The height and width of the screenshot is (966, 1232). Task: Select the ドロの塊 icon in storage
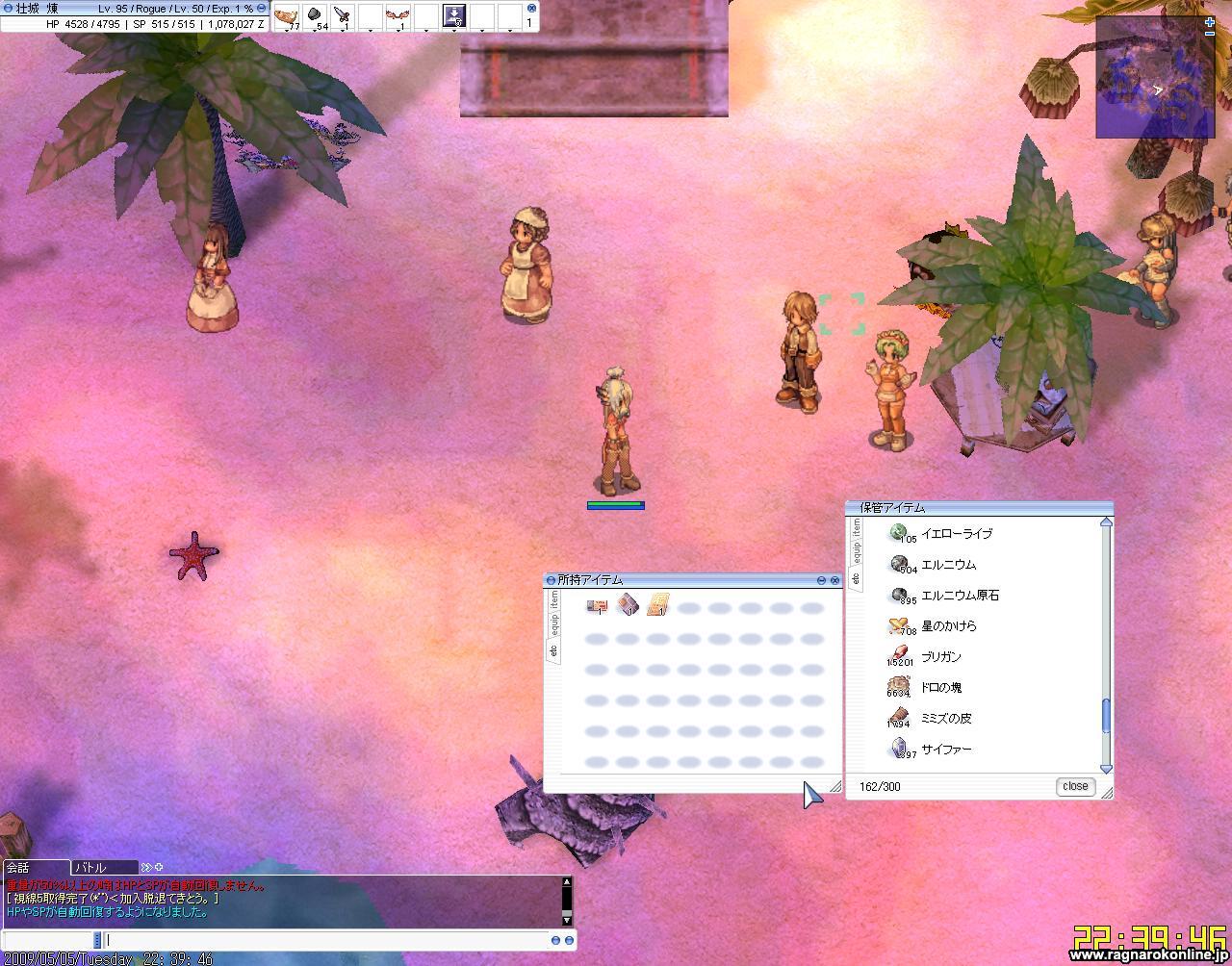point(900,687)
